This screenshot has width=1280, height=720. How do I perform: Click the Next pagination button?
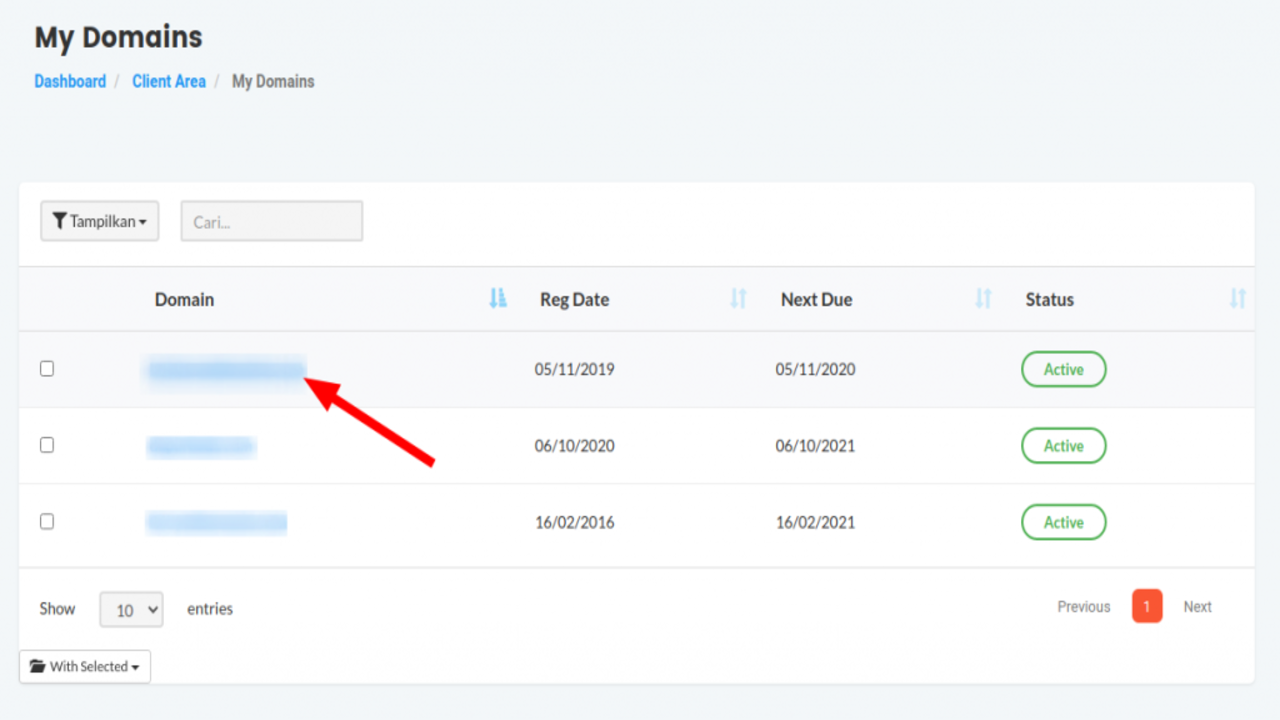coord(1197,606)
